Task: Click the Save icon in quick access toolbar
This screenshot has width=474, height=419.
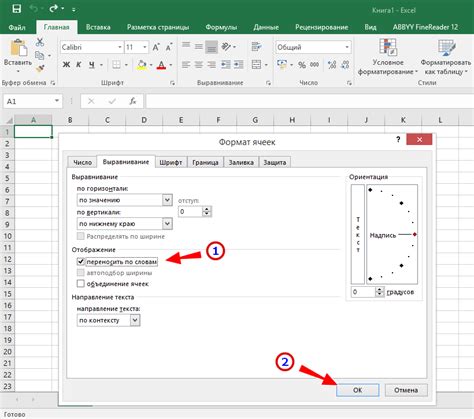Action: click(16, 9)
